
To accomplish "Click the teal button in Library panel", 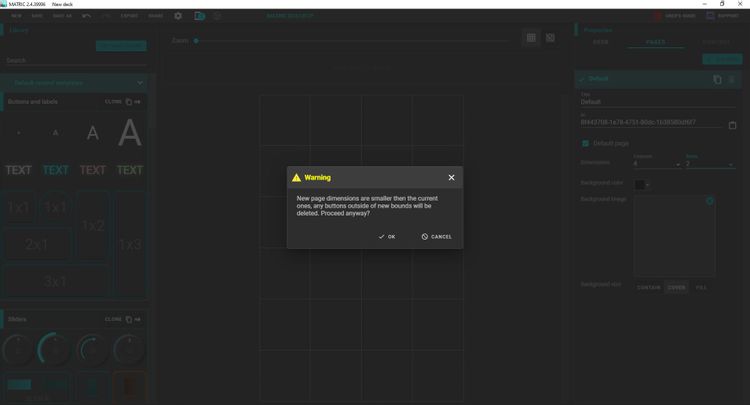I will 121,46.
